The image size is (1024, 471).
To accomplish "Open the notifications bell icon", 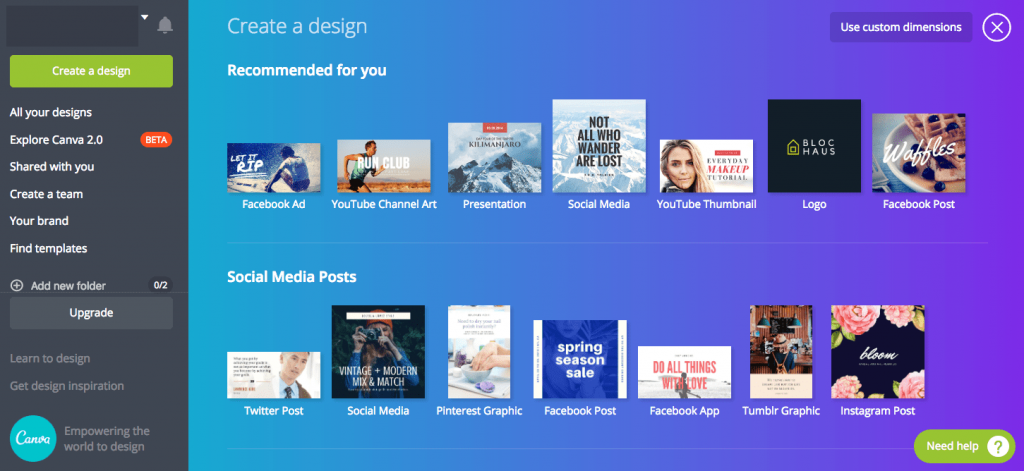I will (x=165, y=26).
